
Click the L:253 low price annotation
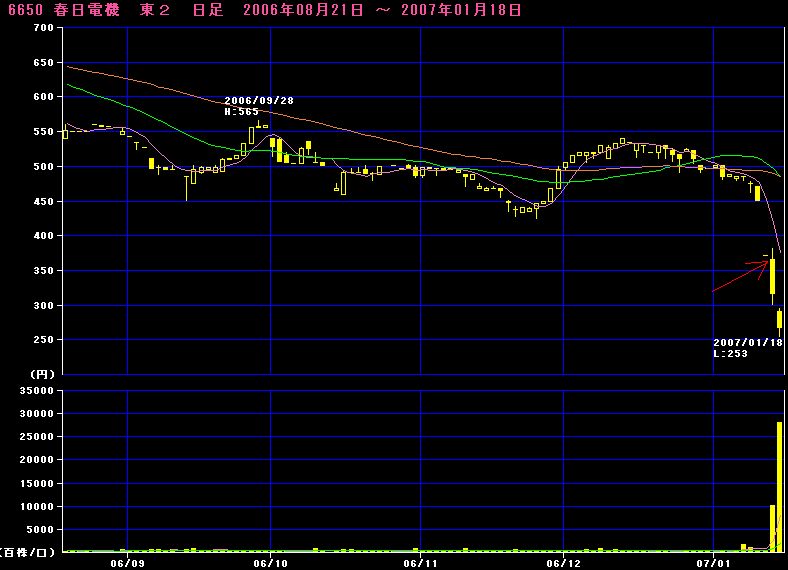point(730,353)
